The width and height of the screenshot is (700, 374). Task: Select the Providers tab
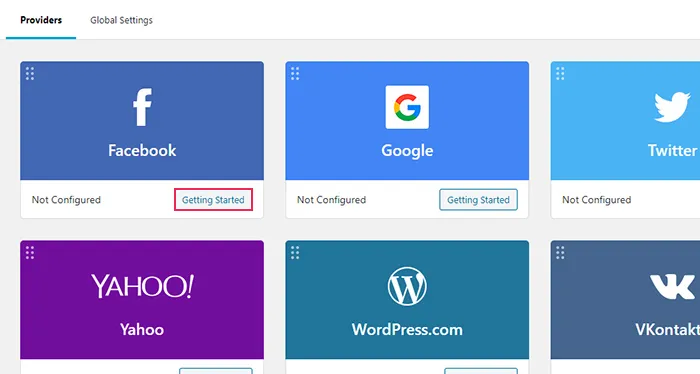(x=41, y=20)
